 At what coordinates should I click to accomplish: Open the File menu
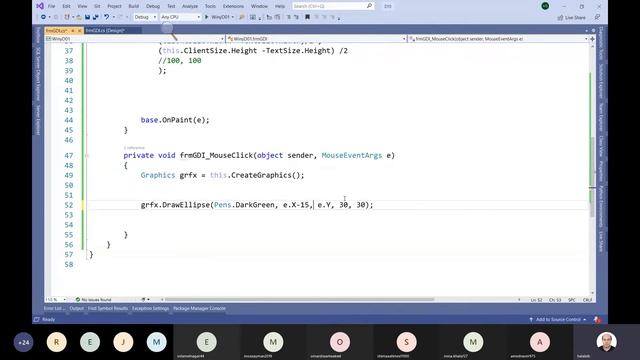[51, 7]
